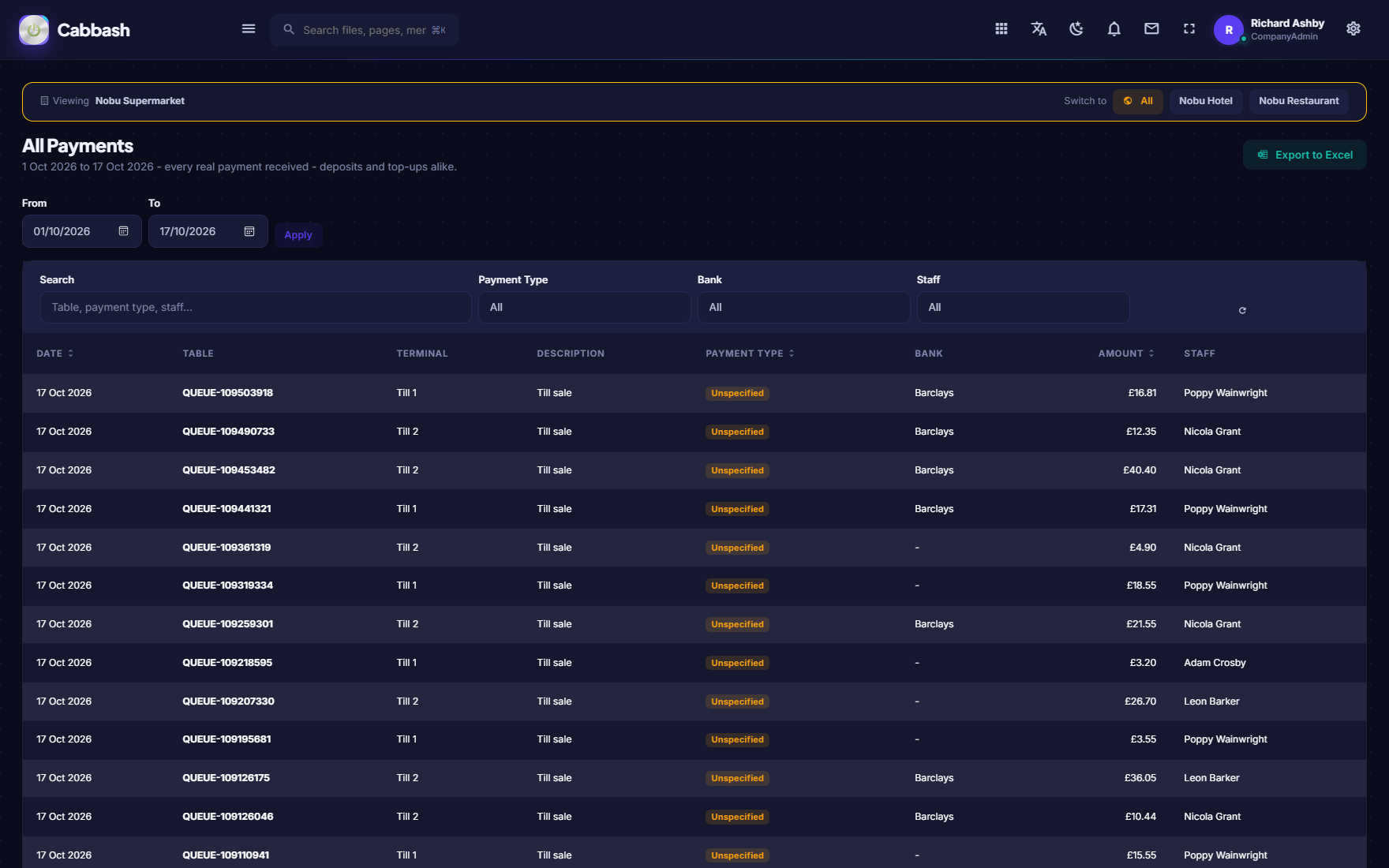Screen dimensions: 1389x868
Task: Click the Description column header
Action: click(x=571, y=354)
